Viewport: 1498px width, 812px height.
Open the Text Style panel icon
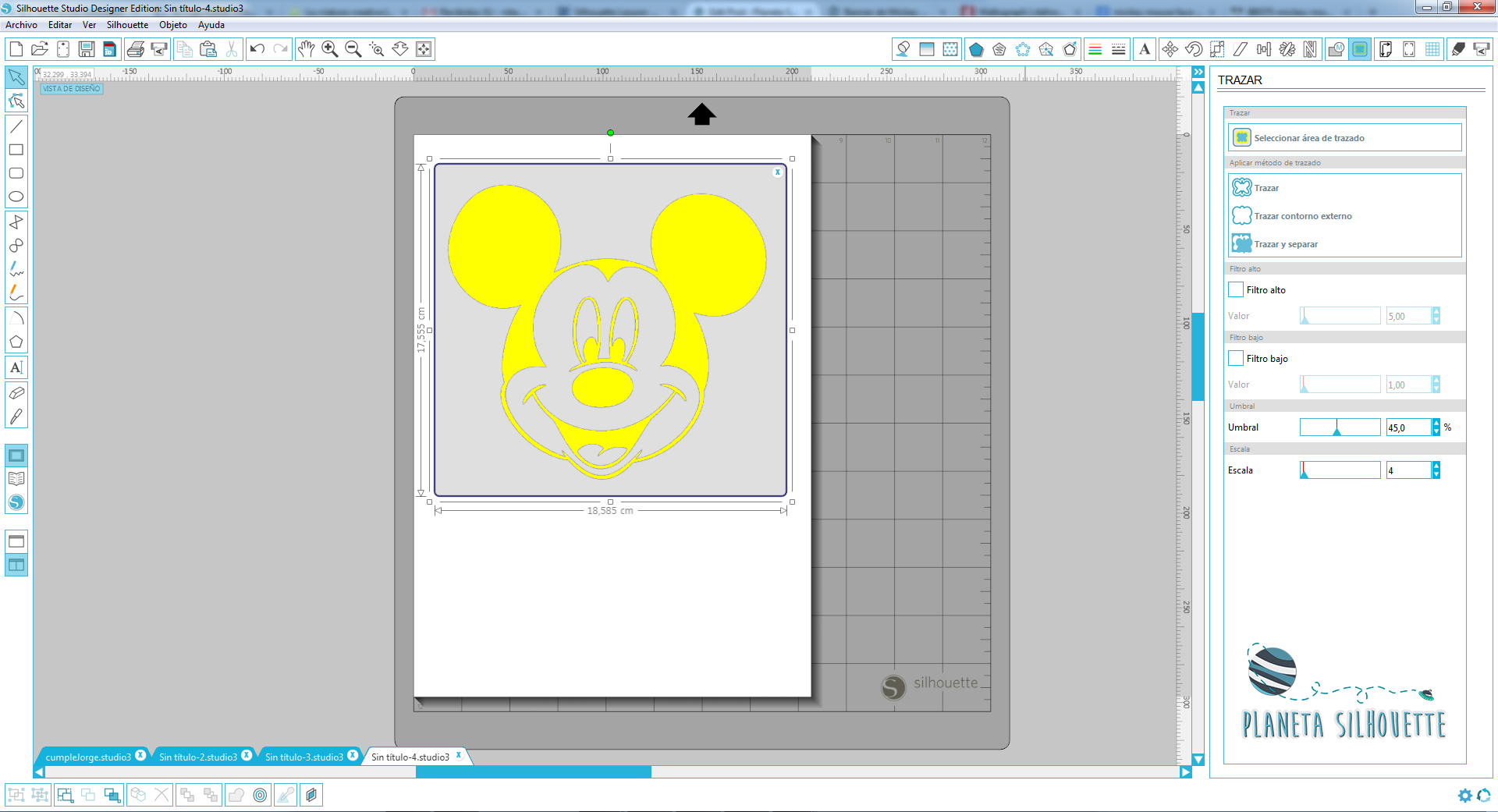click(x=1145, y=49)
